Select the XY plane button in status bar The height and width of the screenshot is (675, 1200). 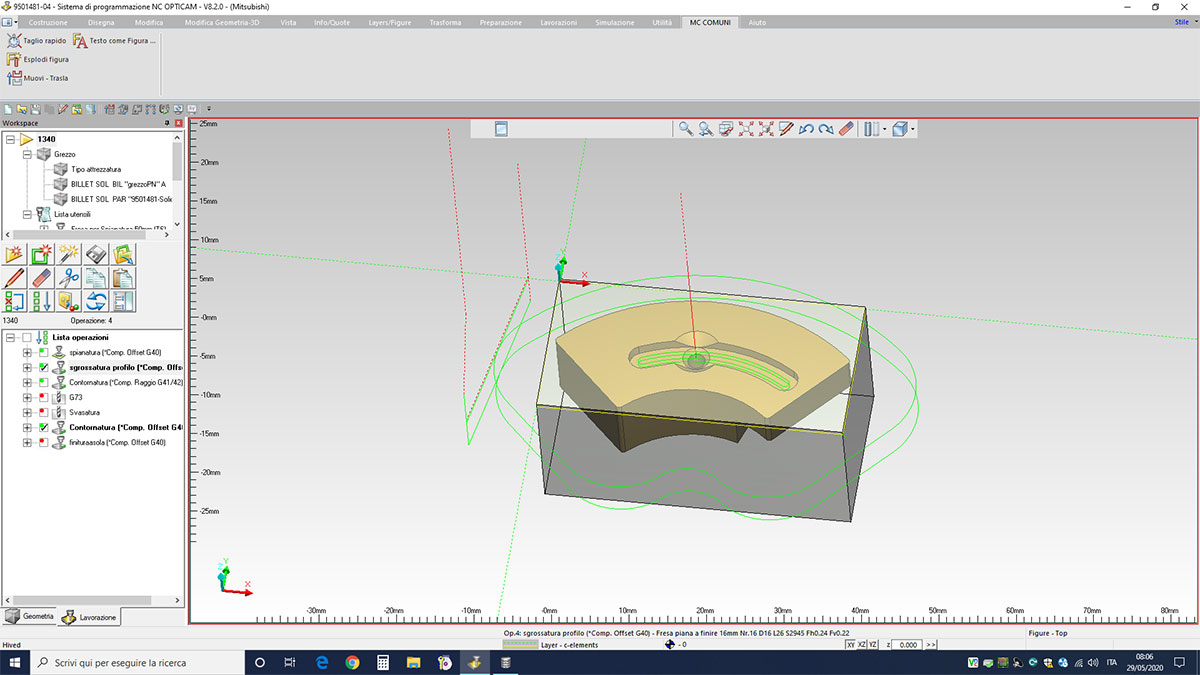click(851, 645)
